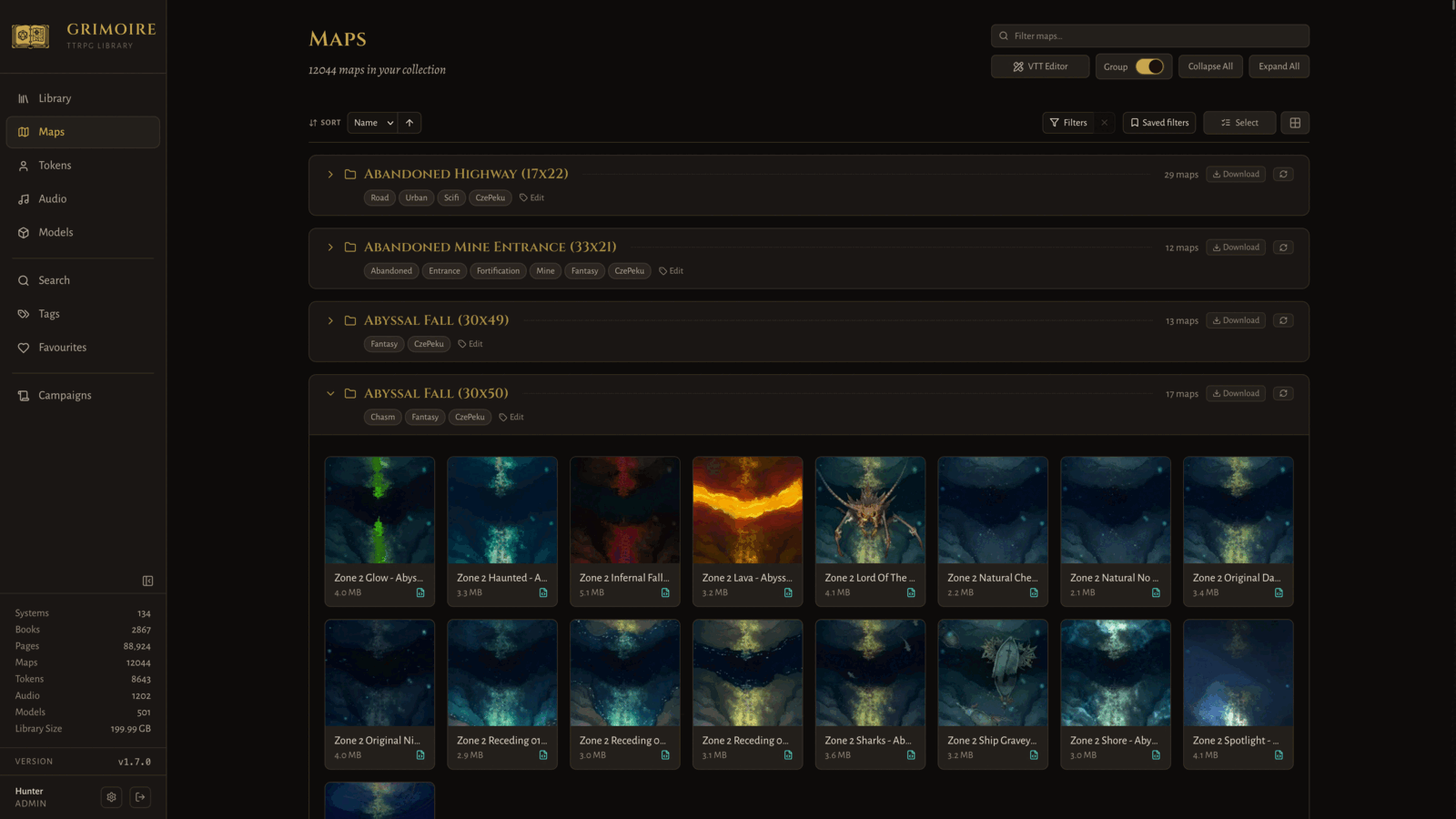Click file icon on Zone 2 Glow card

pos(420,592)
